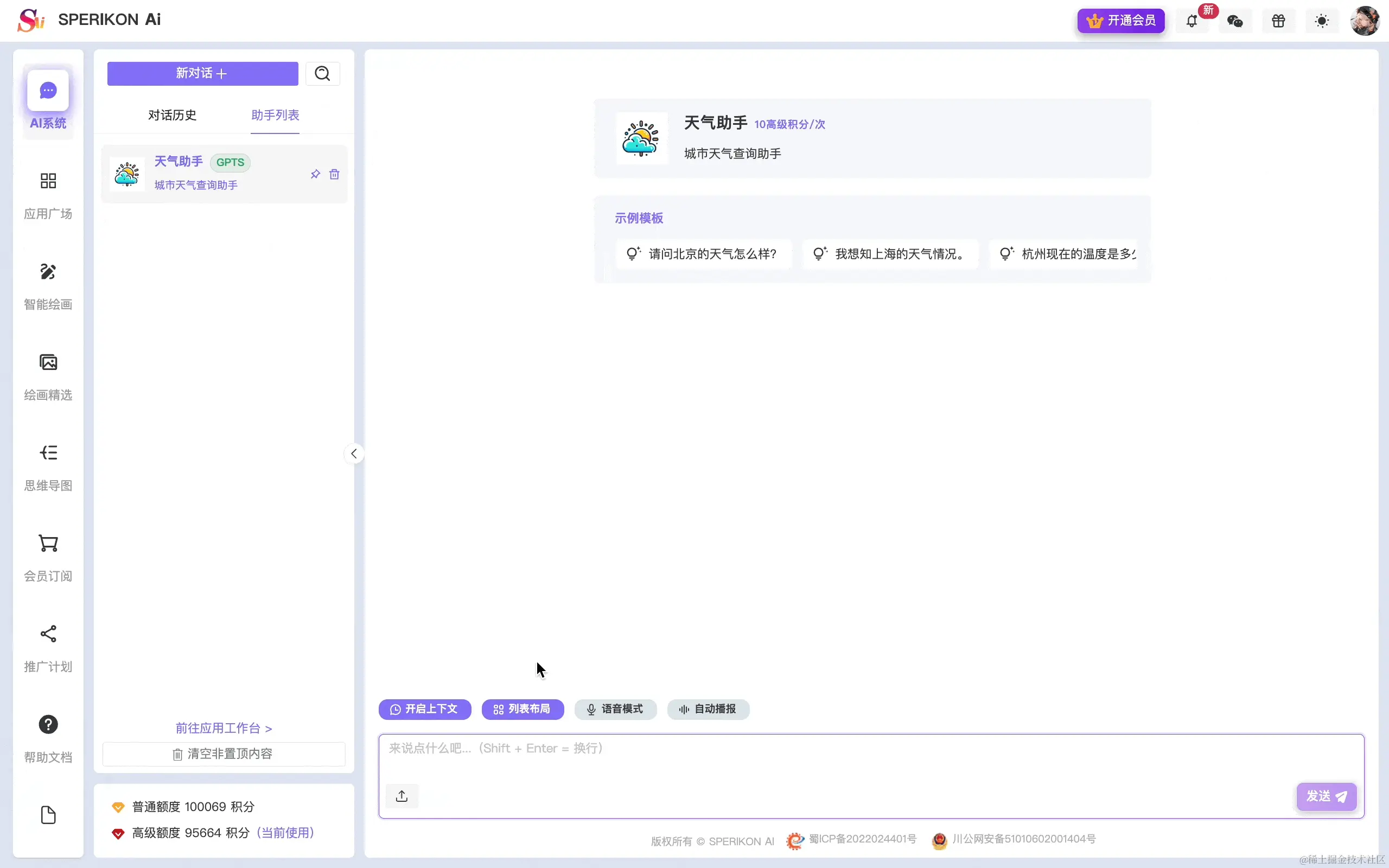Click the 新对话 button
This screenshot has width=1389, height=868.
pos(201,73)
